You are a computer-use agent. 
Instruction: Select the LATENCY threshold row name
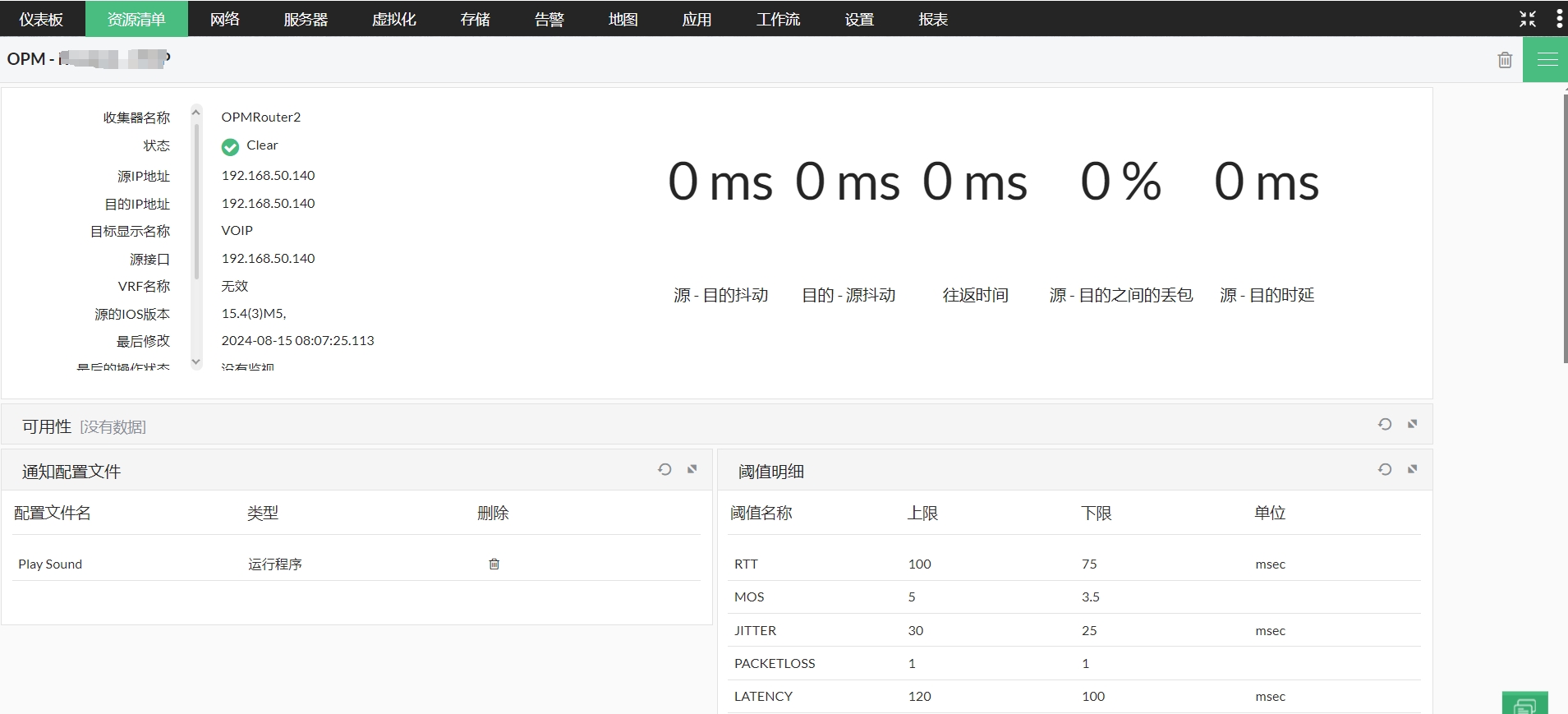pos(763,696)
